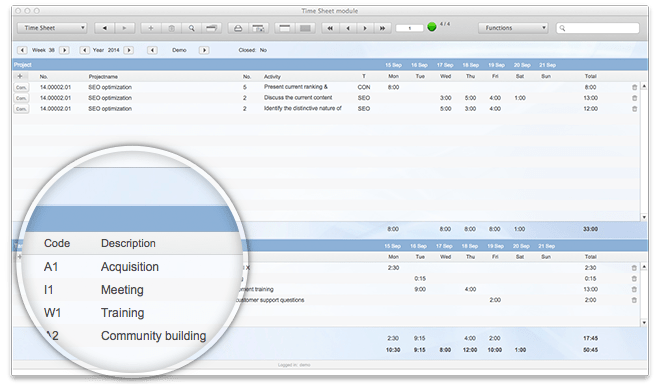Click Saturday 1:00 cell in Discuss row

point(520,98)
